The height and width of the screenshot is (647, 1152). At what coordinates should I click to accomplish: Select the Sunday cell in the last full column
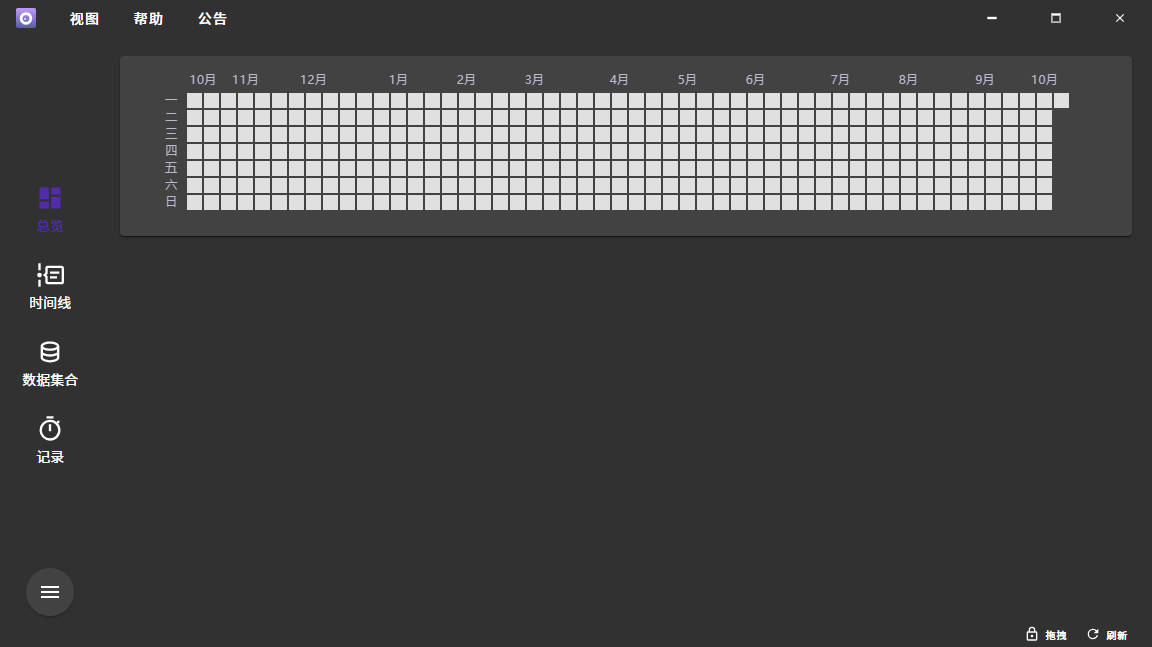1044,202
